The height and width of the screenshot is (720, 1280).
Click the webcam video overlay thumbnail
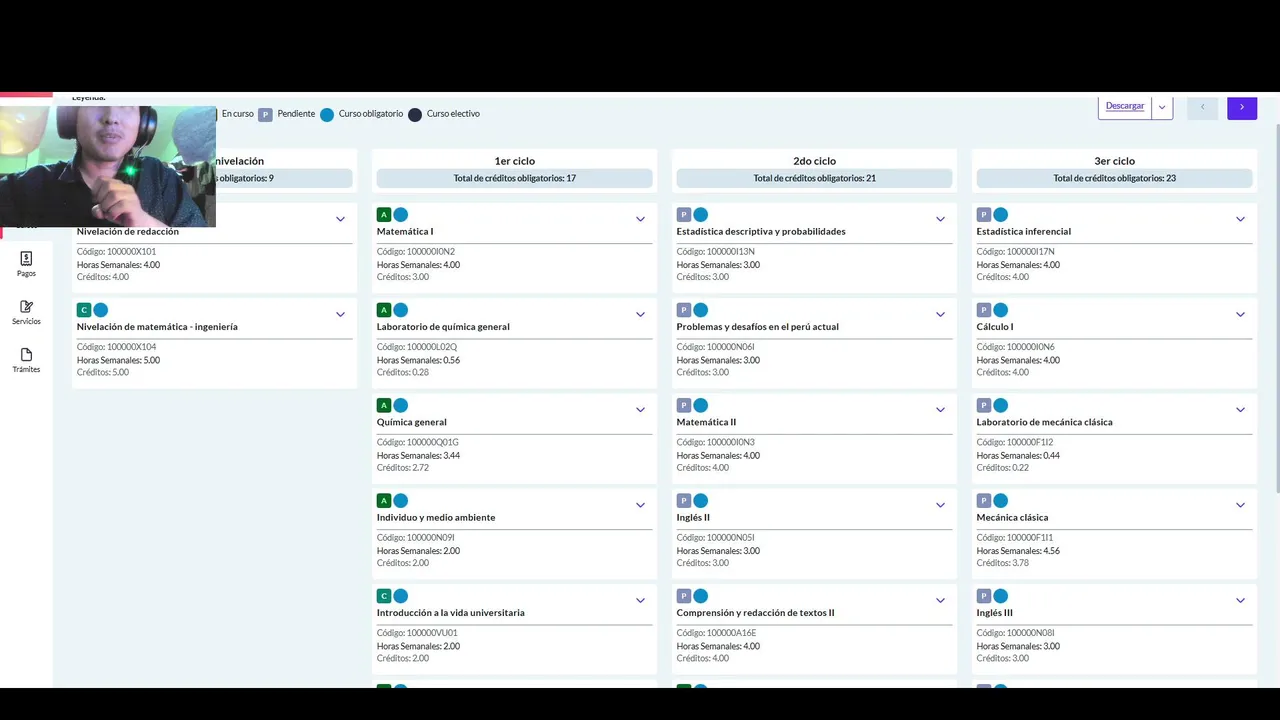click(108, 166)
